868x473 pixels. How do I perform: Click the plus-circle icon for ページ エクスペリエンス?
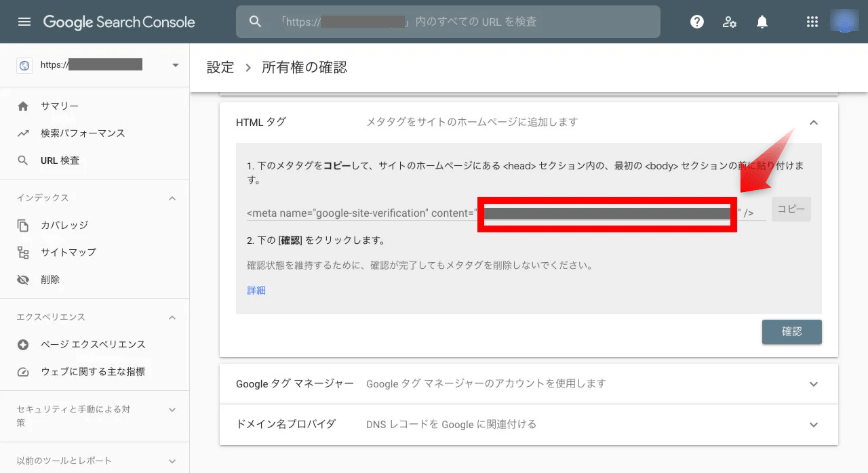click(23, 345)
